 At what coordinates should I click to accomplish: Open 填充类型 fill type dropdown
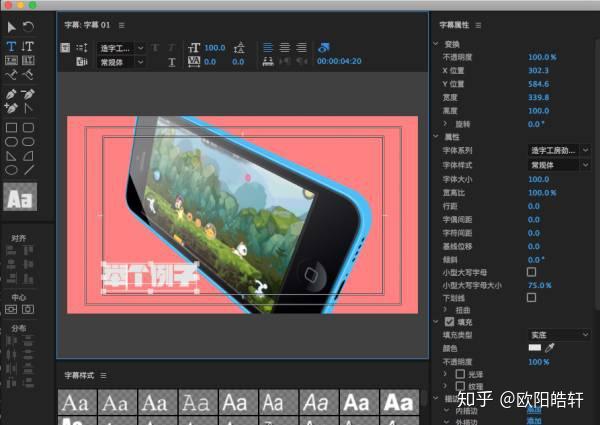(559, 335)
